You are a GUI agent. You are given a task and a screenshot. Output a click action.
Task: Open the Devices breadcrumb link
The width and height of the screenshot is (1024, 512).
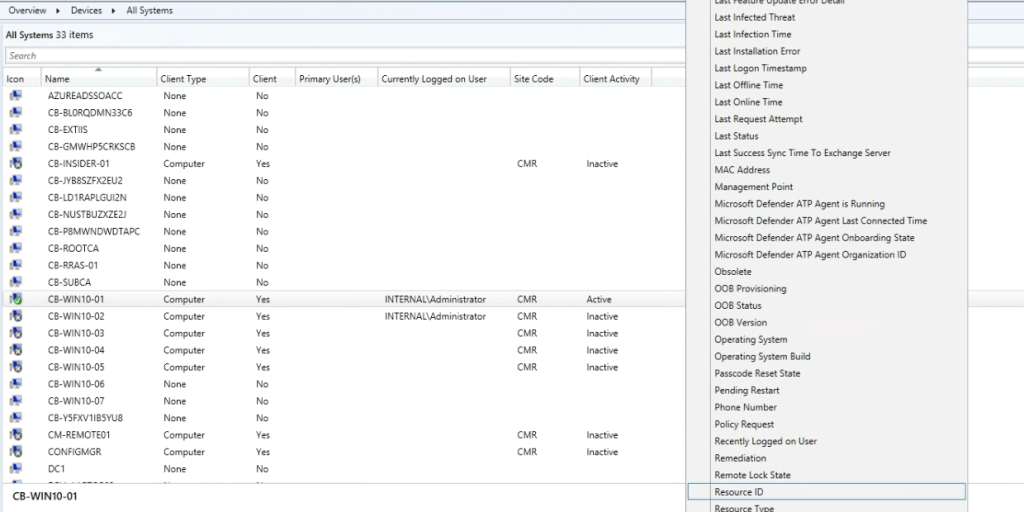85,10
